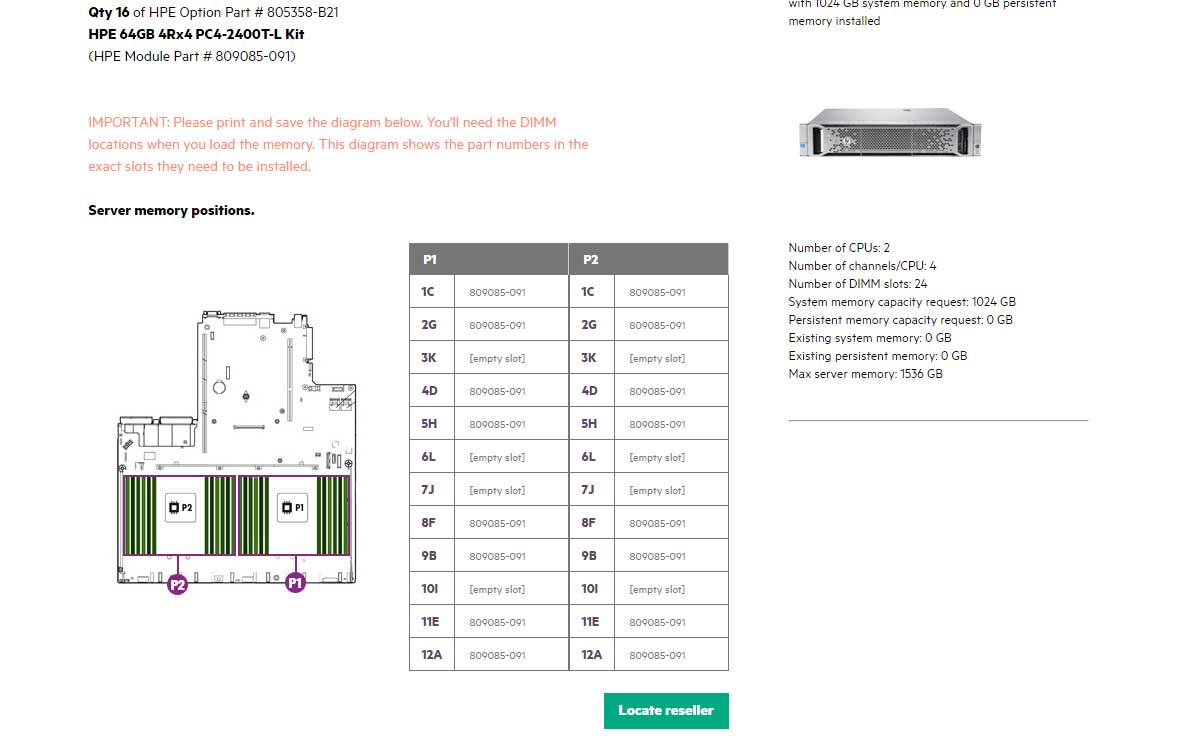1183x739 pixels.
Task: Select P2 slot 12A part number
Action: coord(657,655)
